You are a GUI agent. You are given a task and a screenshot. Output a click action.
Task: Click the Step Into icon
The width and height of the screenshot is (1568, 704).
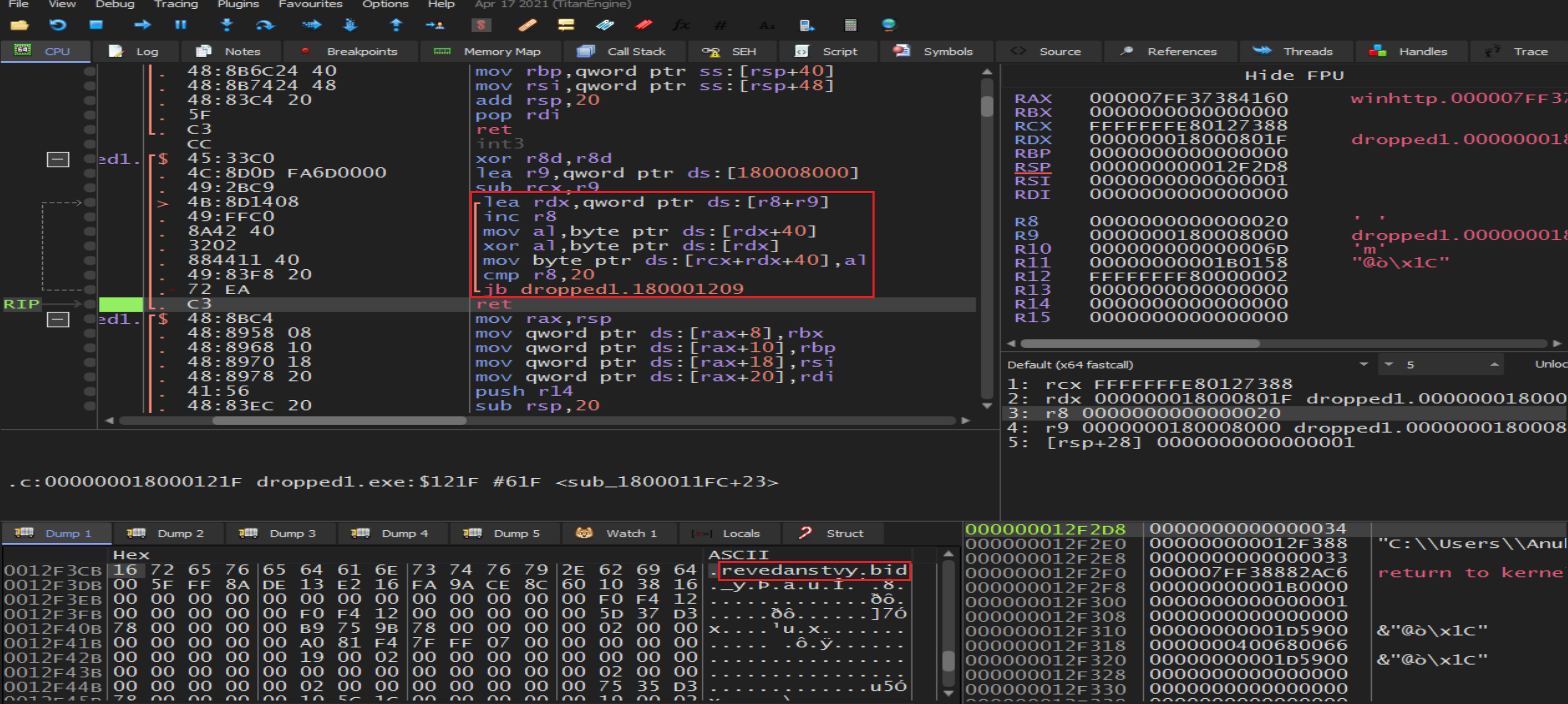[x=226, y=25]
